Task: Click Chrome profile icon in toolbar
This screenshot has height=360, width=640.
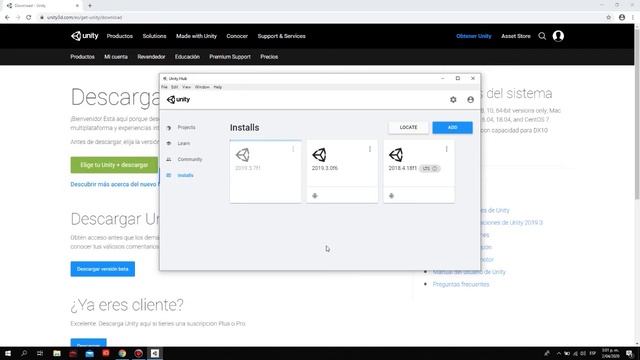Action: tap(622, 18)
